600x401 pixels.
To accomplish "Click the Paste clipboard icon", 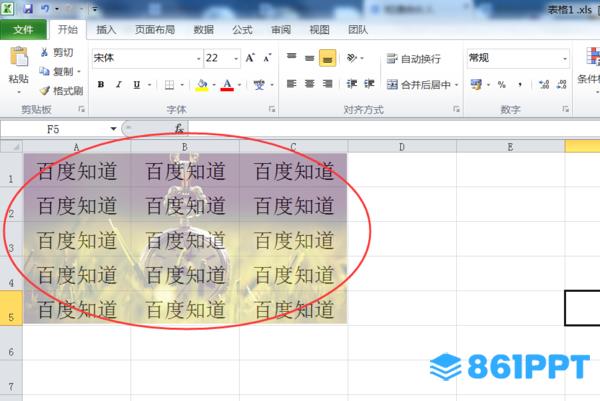I will click(19, 57).
